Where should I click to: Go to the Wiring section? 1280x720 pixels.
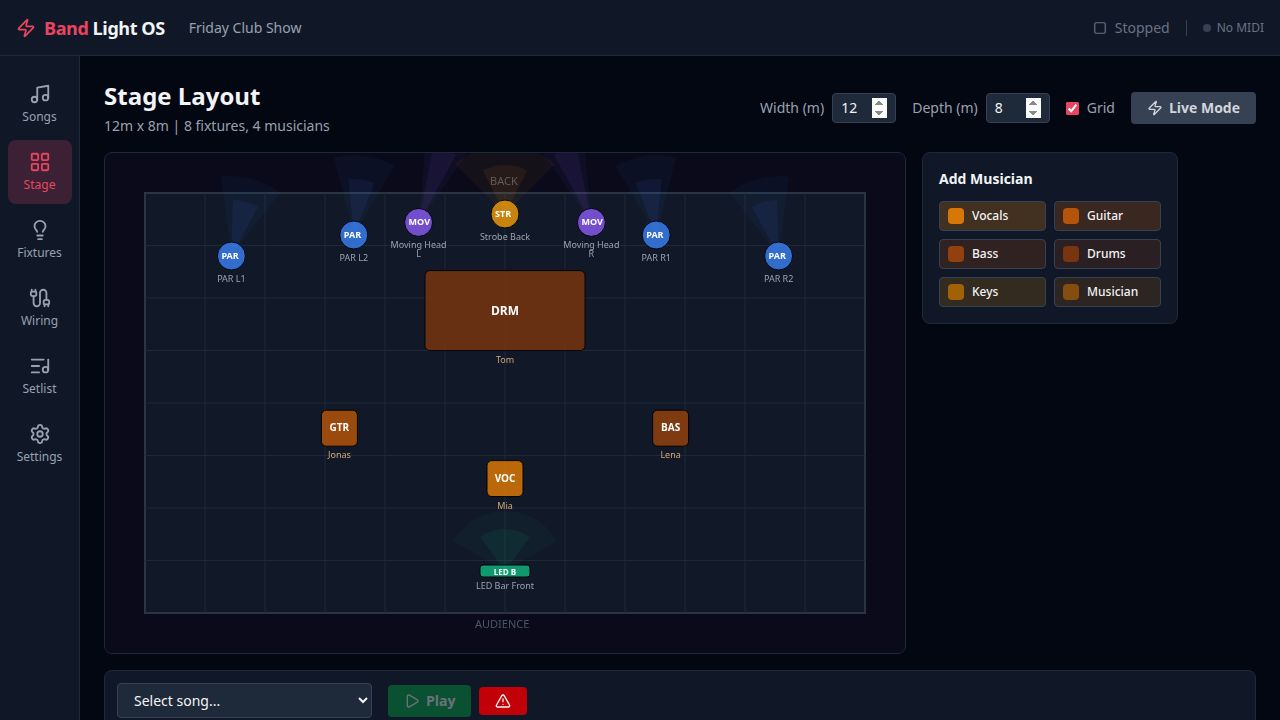(x=39, y=308)
